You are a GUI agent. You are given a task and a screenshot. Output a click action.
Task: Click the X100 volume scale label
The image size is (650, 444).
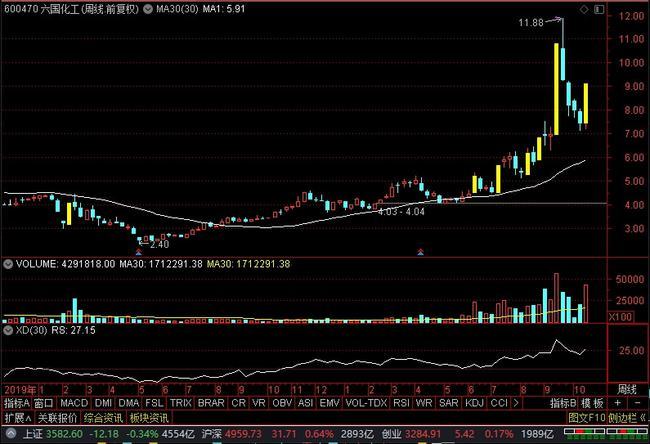pos(621,317)
